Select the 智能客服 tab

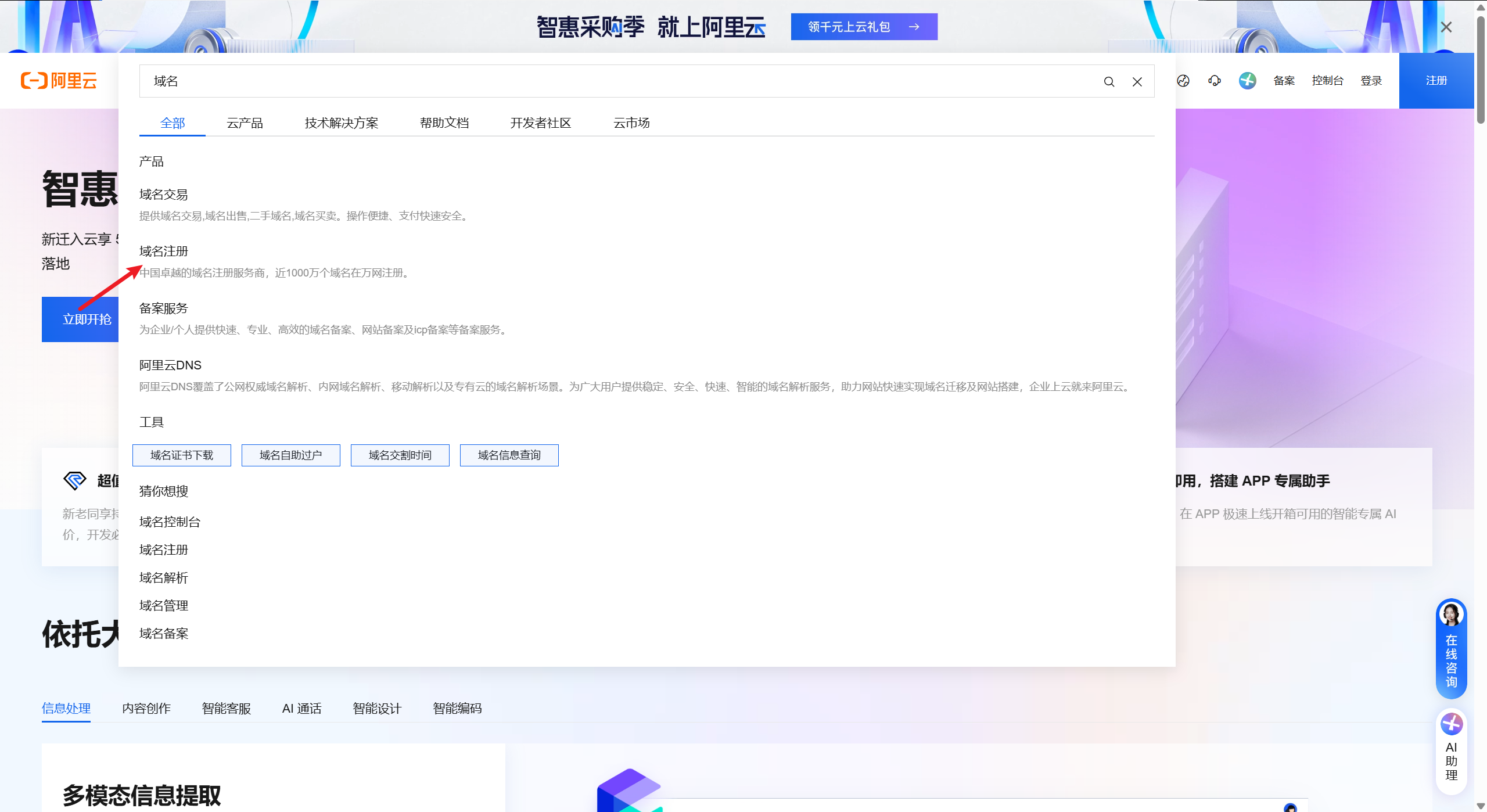pos(227,709)
